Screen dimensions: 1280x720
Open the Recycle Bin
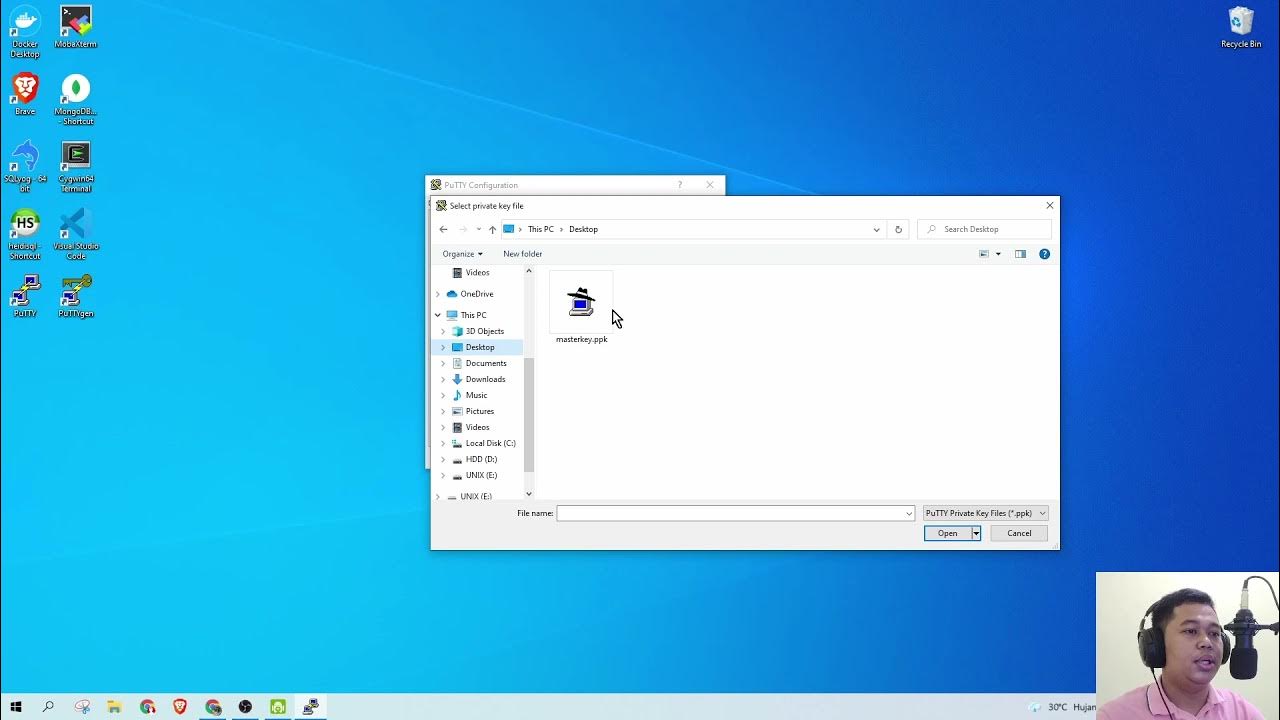[1241, 28]
